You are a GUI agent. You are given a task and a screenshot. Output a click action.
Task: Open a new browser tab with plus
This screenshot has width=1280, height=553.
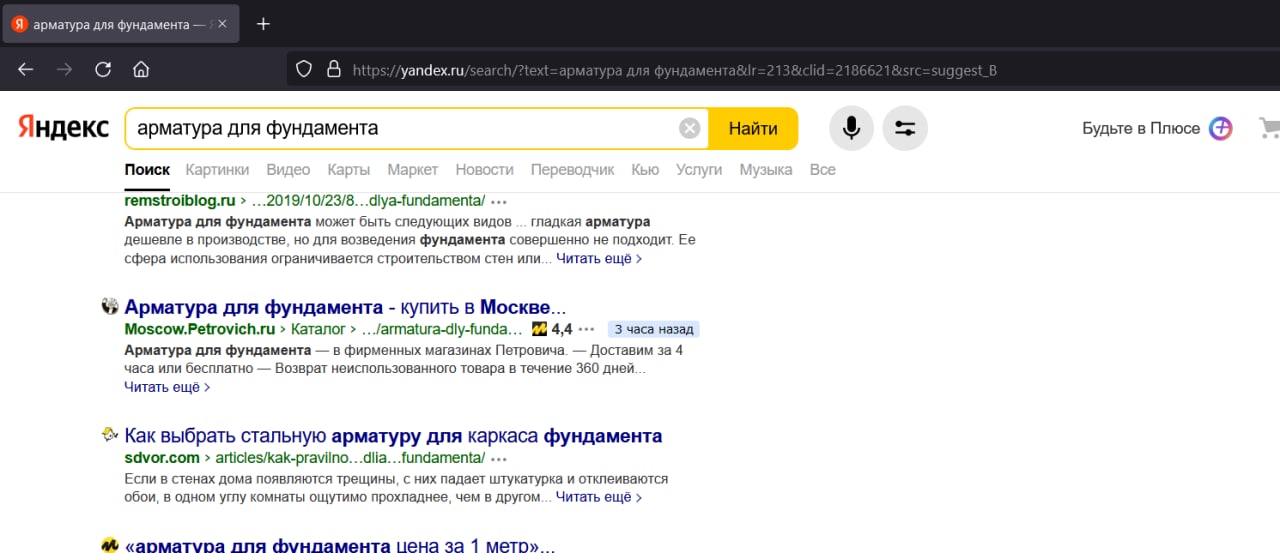click(263, 24)
